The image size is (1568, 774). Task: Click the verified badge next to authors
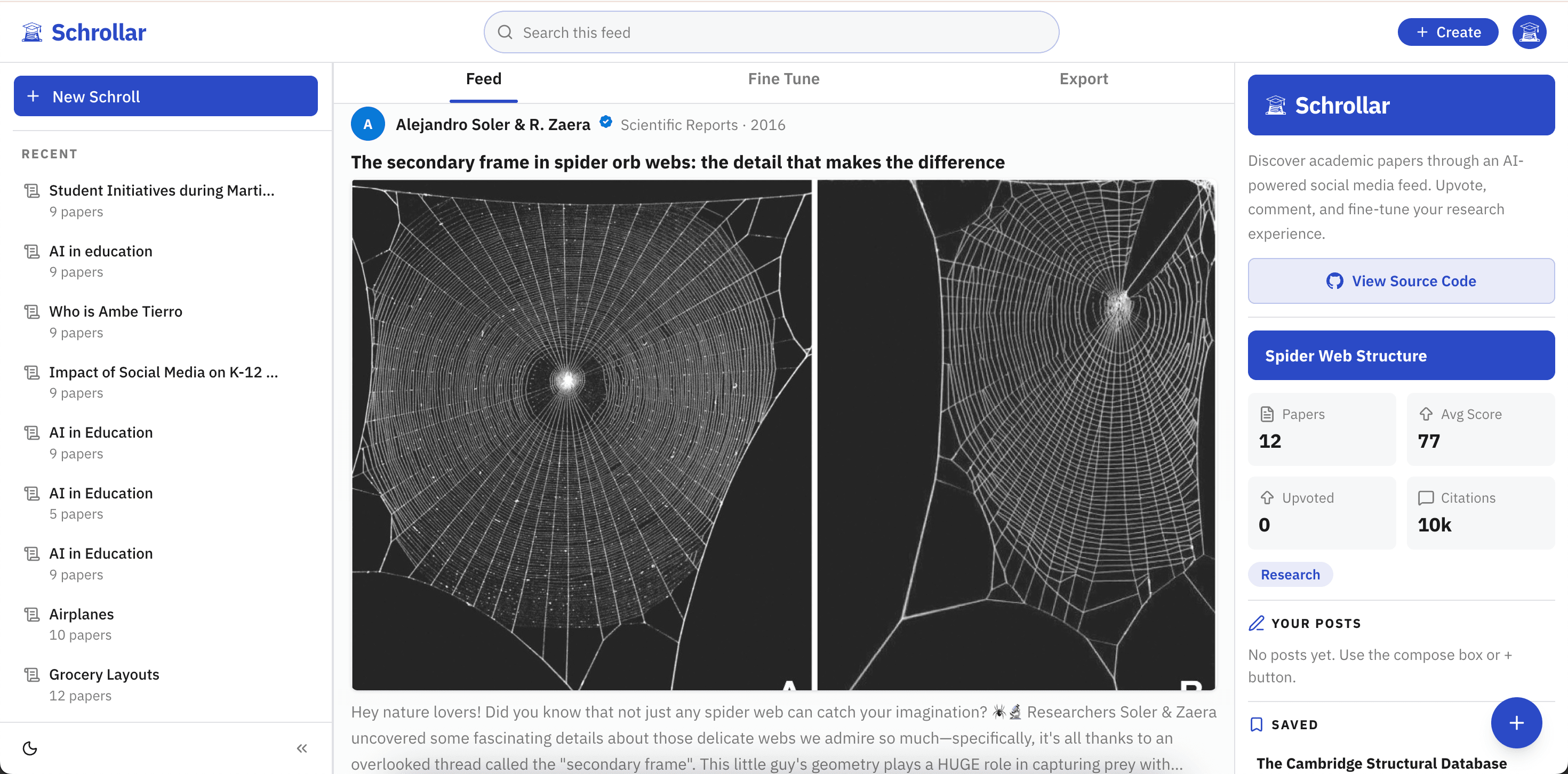(x=606, y=122)
